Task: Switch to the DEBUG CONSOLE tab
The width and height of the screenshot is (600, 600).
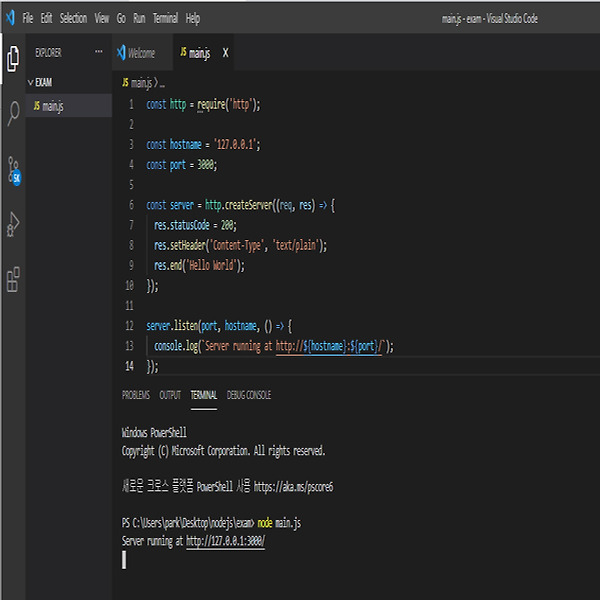Action: tap(249, 395)
